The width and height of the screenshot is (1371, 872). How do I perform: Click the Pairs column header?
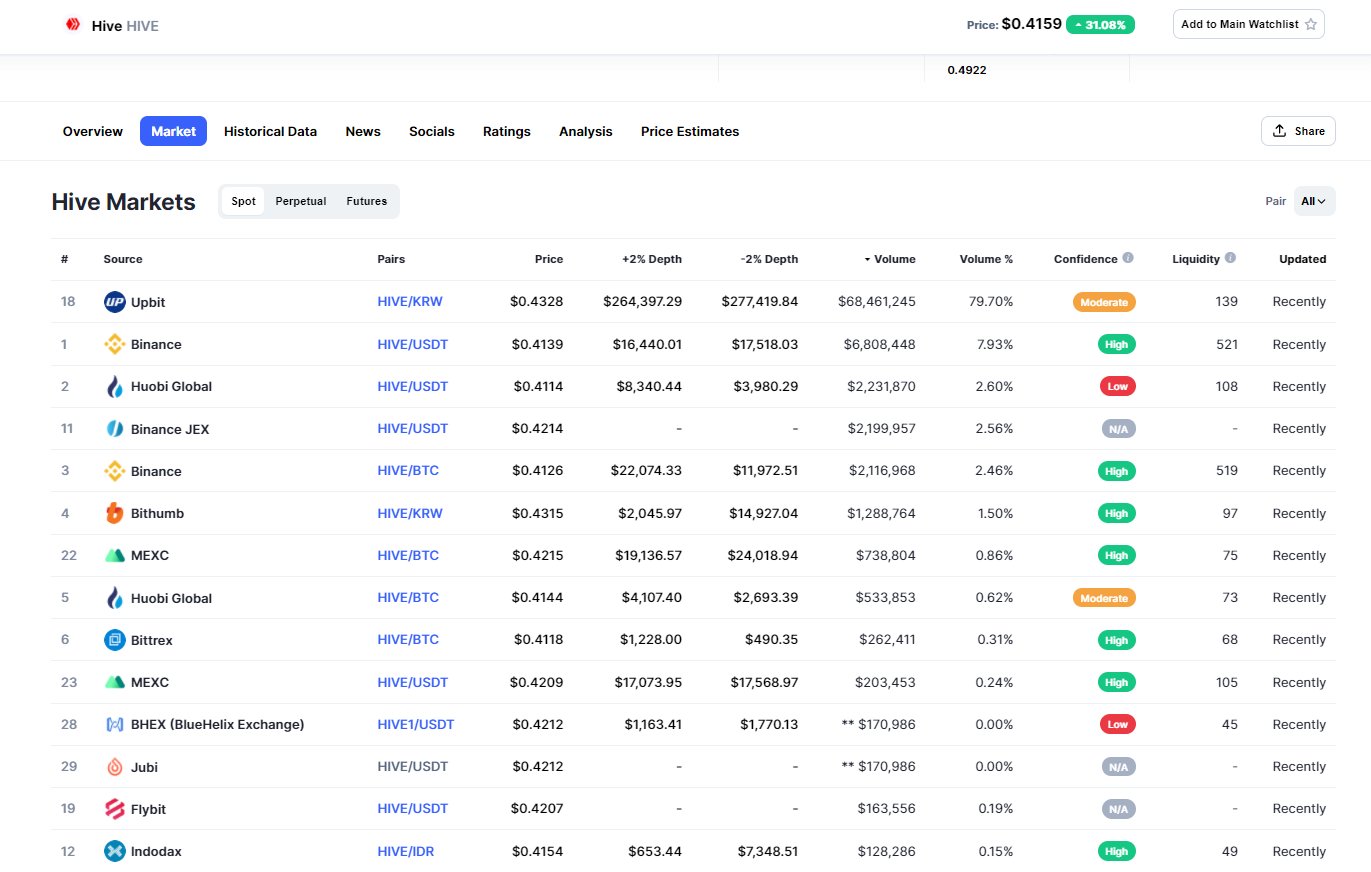click(x=391, y=259)
